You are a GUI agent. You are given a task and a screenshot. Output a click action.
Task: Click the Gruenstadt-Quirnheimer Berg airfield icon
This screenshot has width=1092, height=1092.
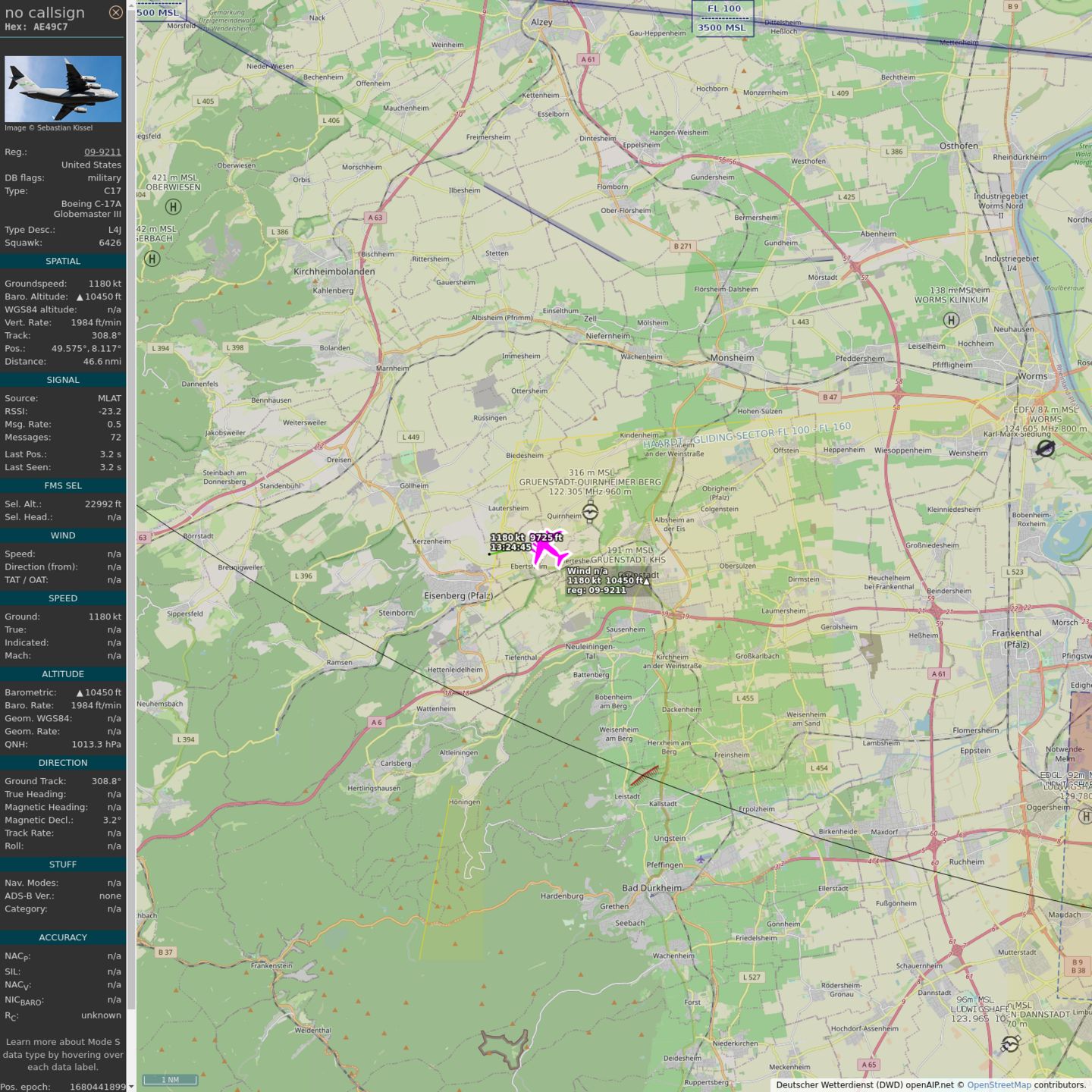coord(590,513)
